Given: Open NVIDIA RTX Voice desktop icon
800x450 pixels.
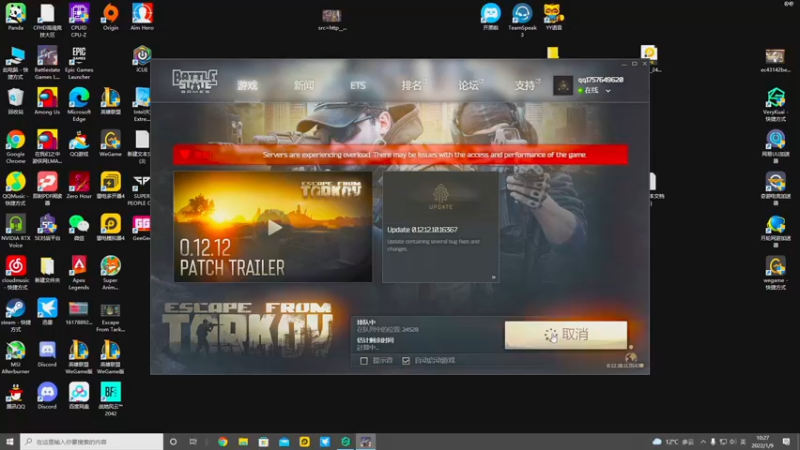Looking at the screenshot, I should 15,231.
